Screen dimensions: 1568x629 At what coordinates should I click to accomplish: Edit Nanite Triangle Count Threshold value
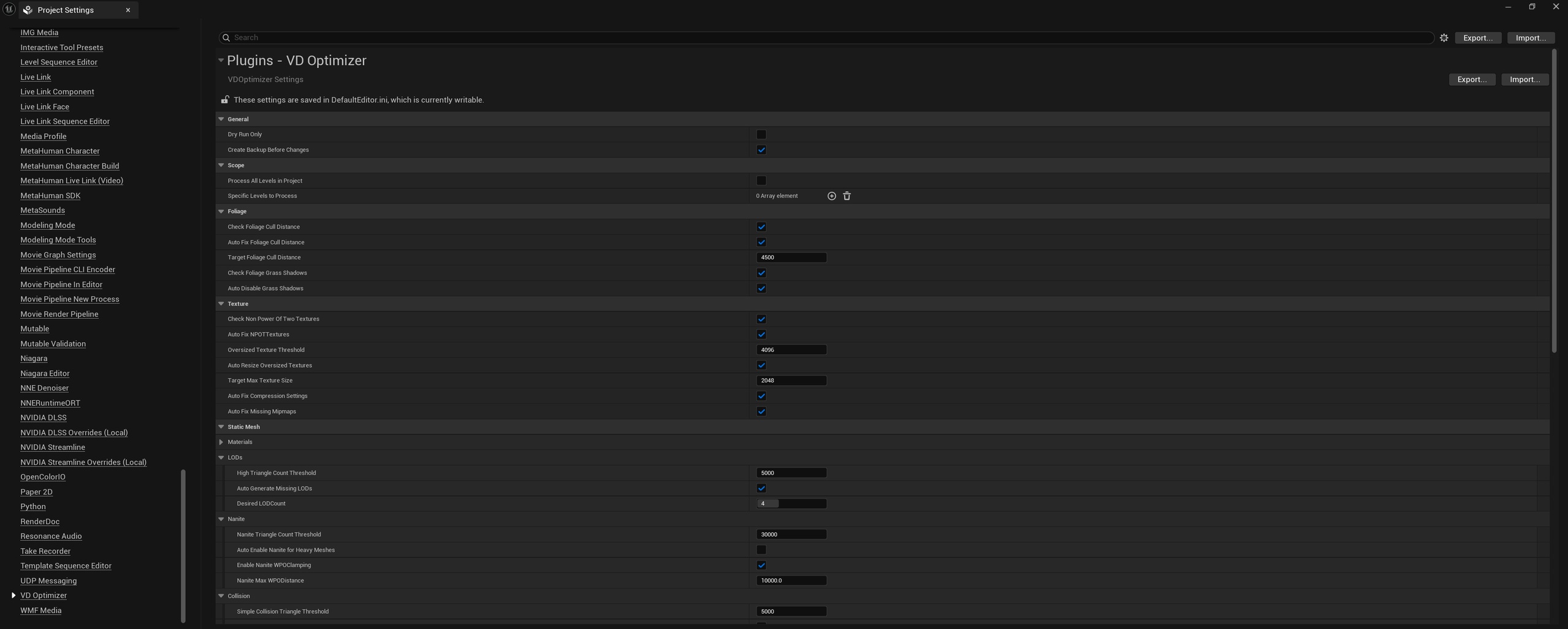(x=791, y=535)
